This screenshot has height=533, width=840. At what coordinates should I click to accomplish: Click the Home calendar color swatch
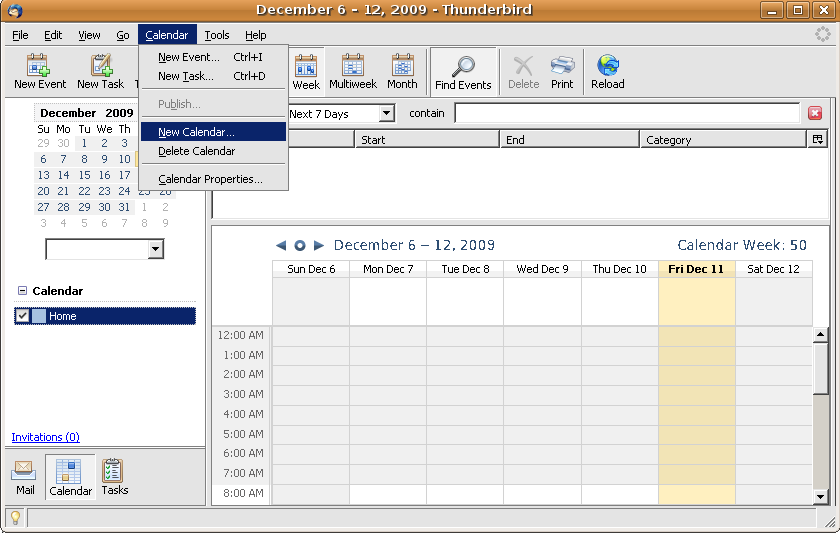[x=39, y=316]
